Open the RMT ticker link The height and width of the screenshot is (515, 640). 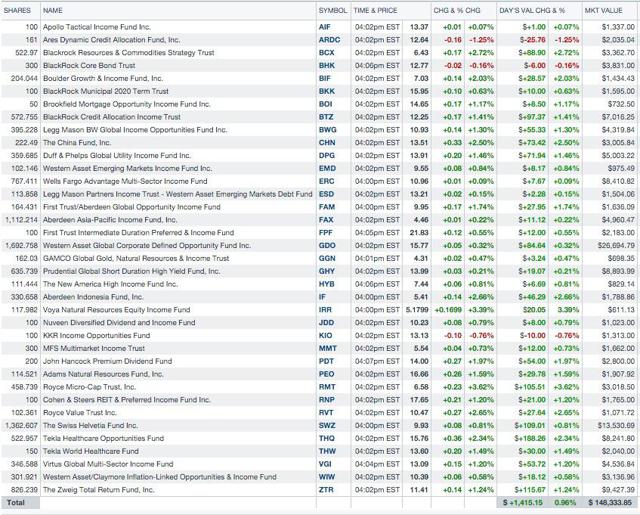(327, 387)
